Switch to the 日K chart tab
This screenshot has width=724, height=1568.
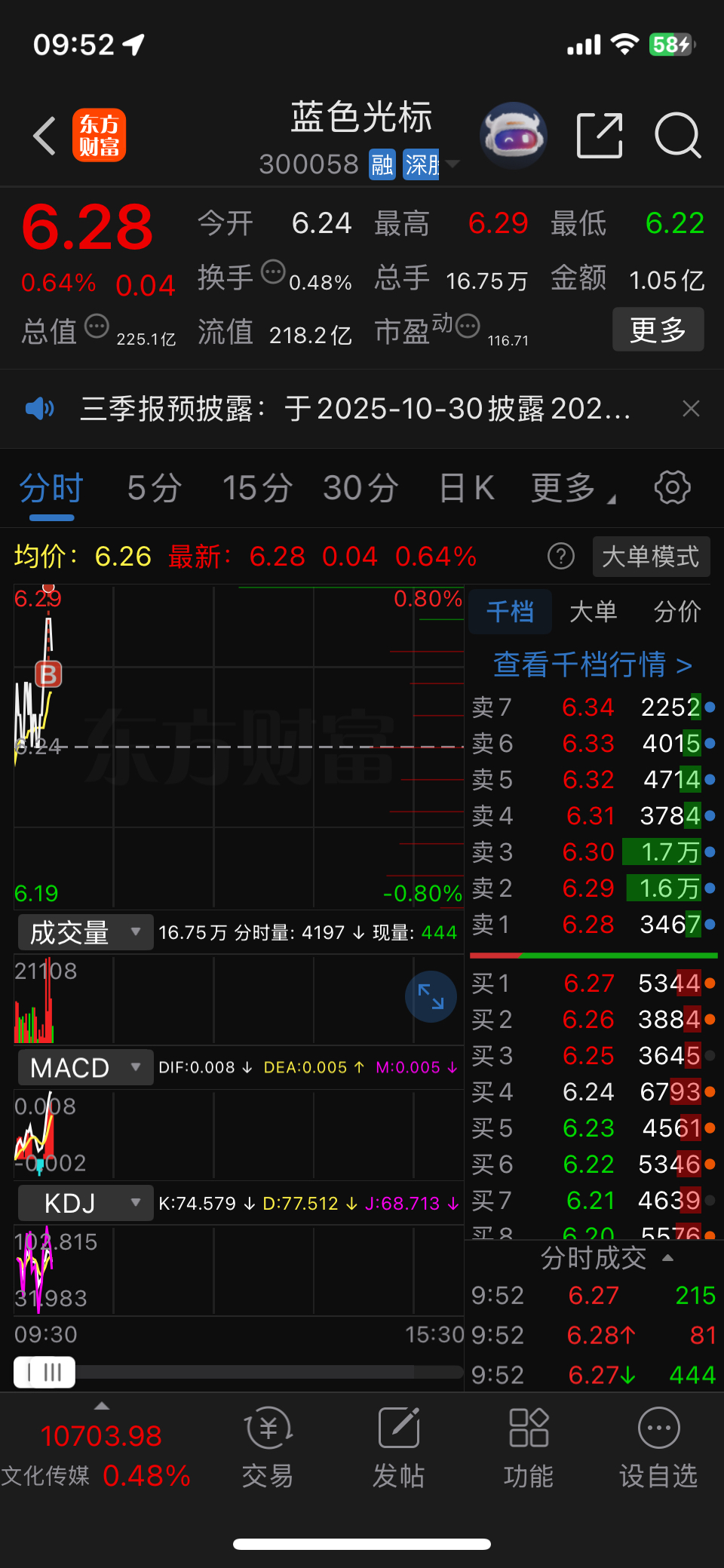467,488
